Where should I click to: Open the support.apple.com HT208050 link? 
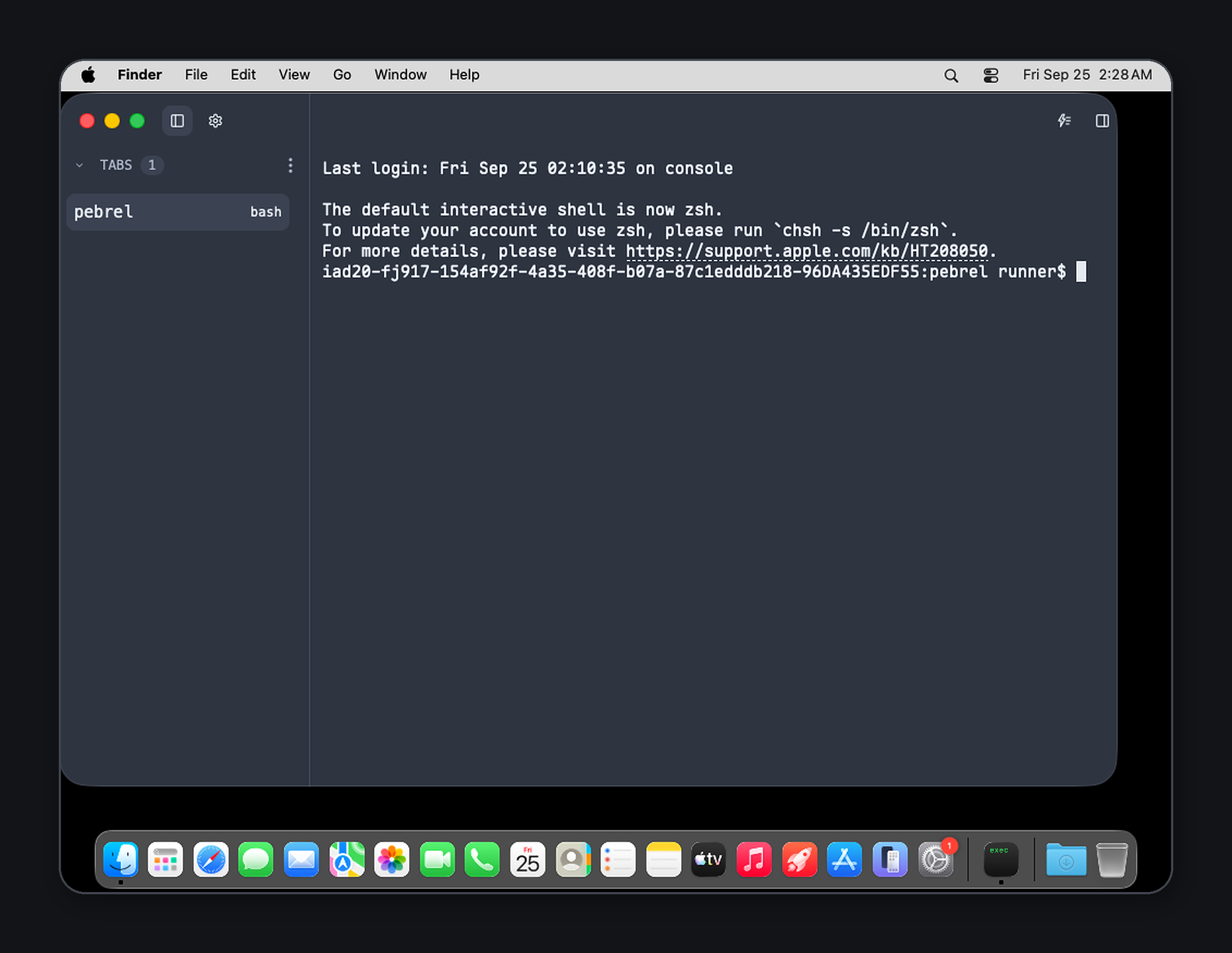[x=806, y=251]
